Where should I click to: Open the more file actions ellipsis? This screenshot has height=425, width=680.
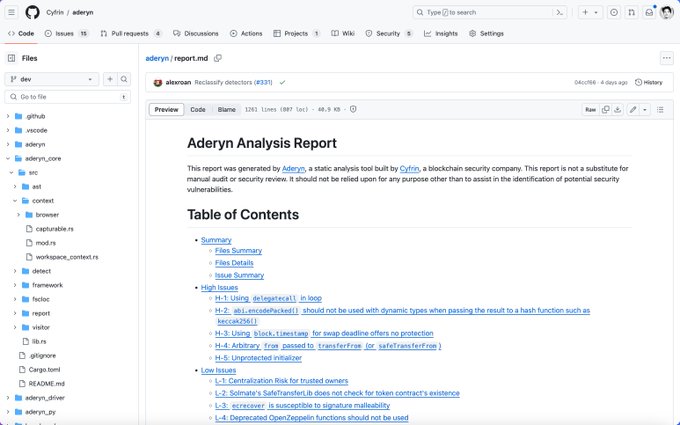667,58
